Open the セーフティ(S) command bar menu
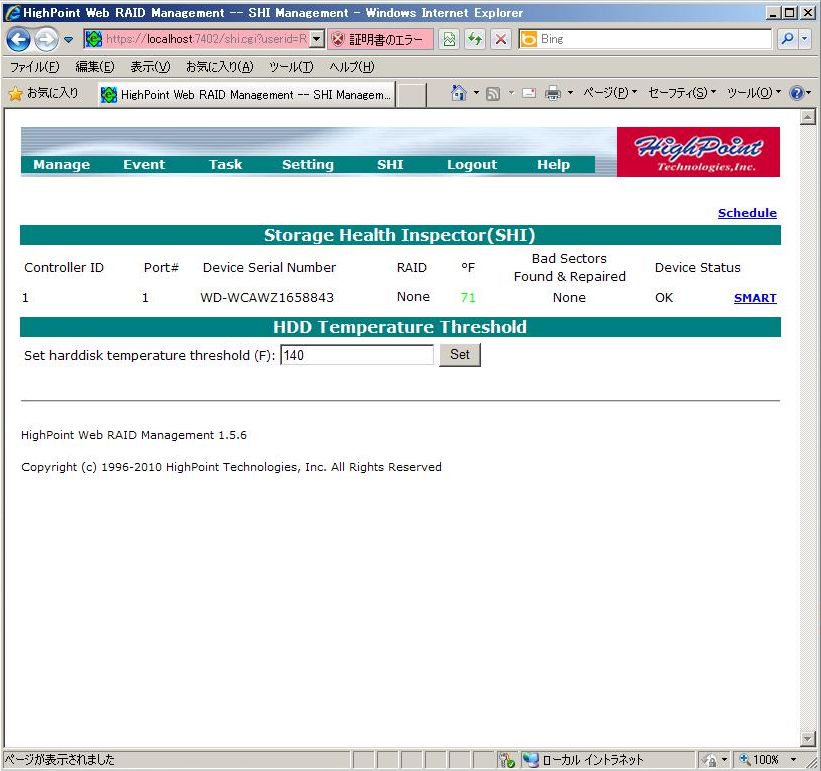The image size is (821, 771). 682,93
